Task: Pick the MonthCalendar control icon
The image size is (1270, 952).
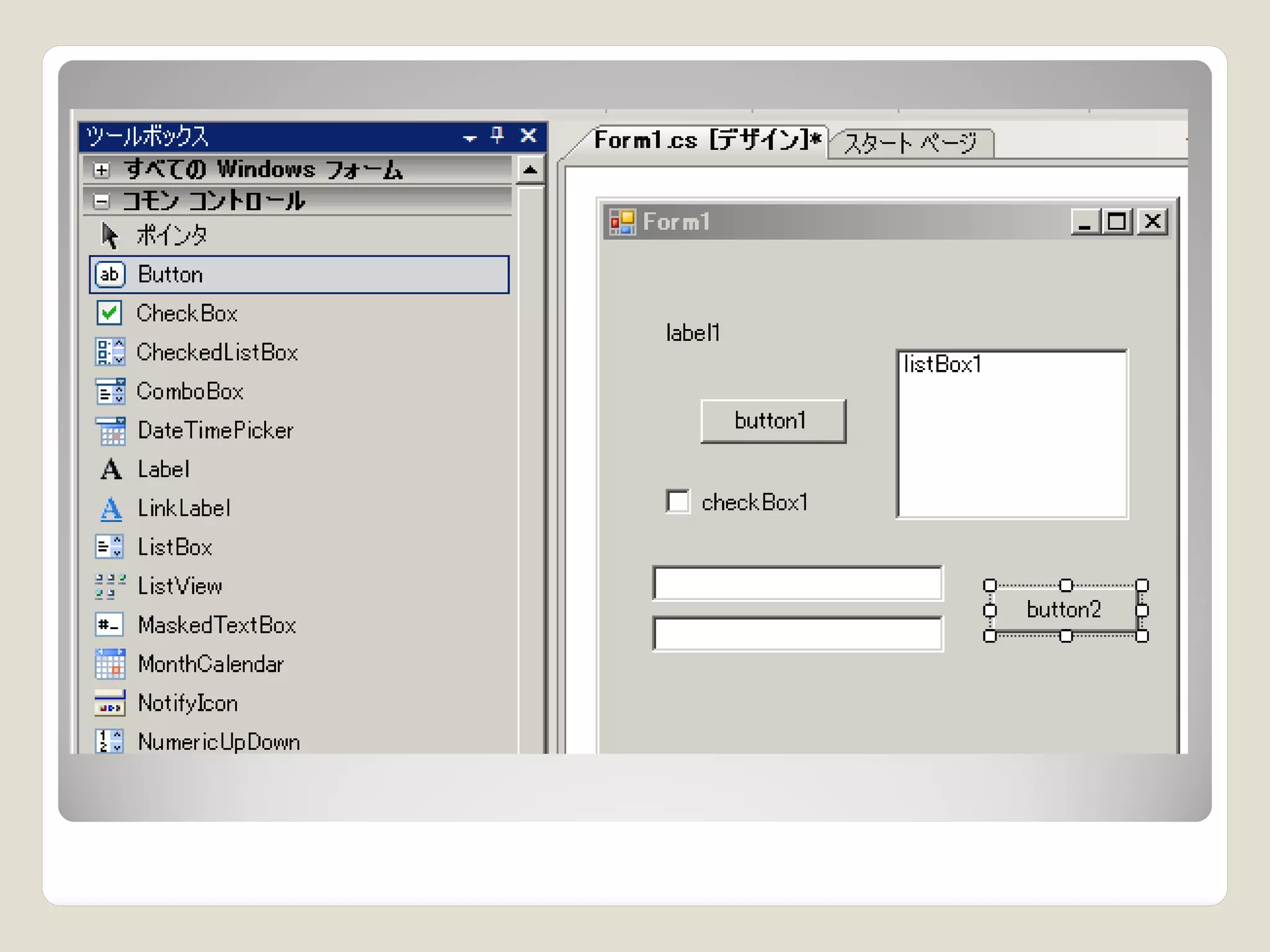Action: [110, 664]
